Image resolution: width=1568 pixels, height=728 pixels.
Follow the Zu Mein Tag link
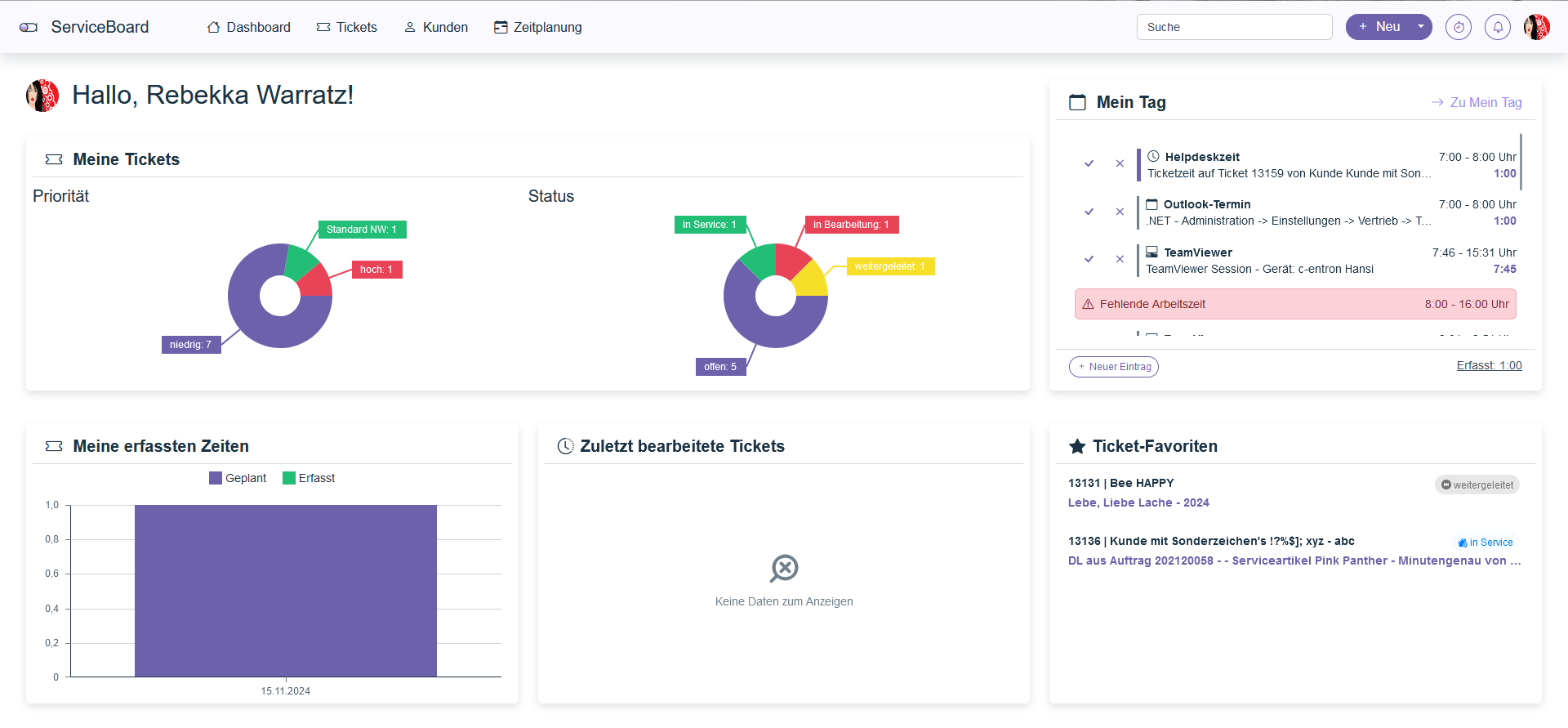point(1477,102)
